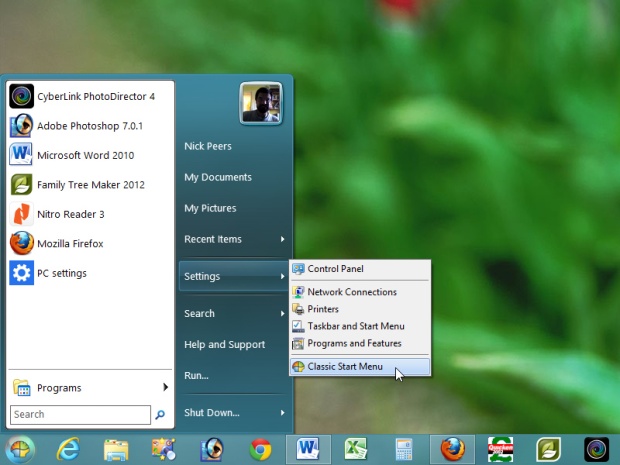
Task: Click the CyberLink PhotoDirector 4 icon in start menu
Action: tap(21, 96)
